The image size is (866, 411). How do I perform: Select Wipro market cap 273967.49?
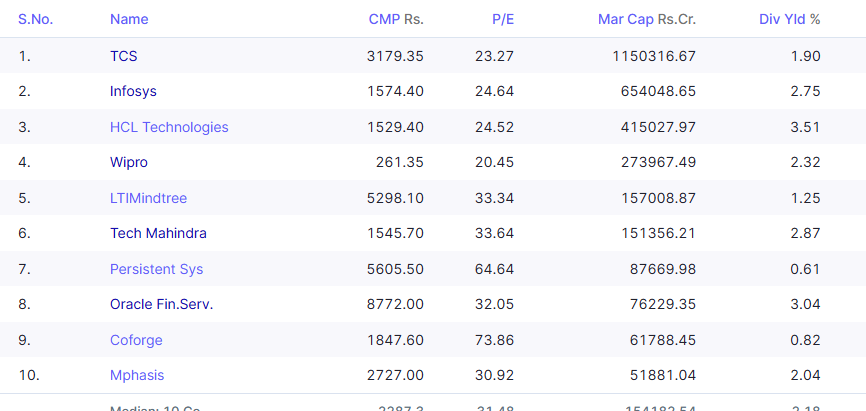pyautogui.click(x=658, y=162)
